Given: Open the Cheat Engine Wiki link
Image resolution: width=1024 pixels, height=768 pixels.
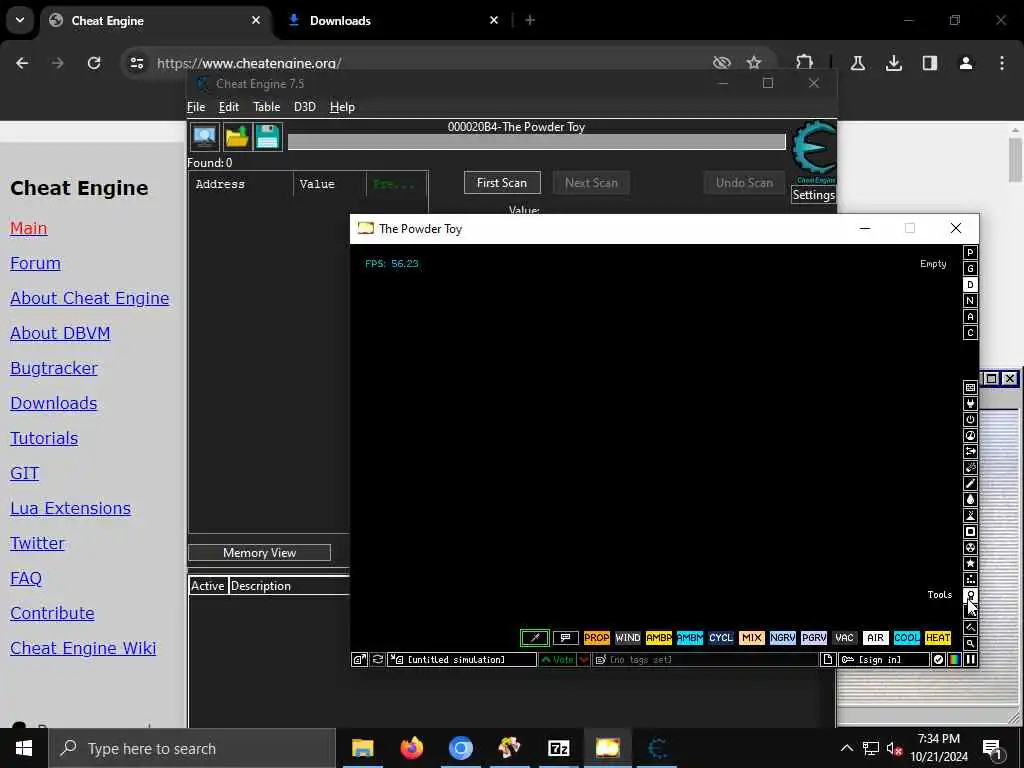Looking at the screenshot, I should coord(83,648).
